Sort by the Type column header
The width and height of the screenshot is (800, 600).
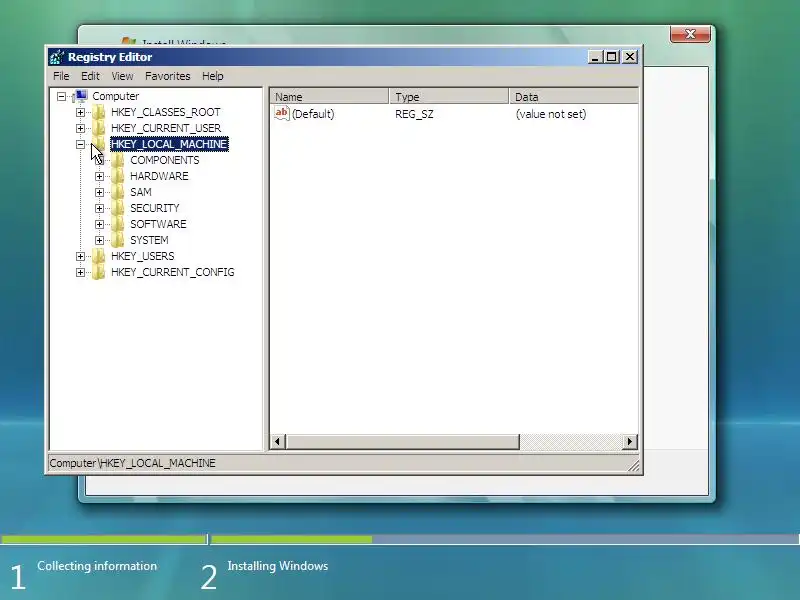(449, 96)
